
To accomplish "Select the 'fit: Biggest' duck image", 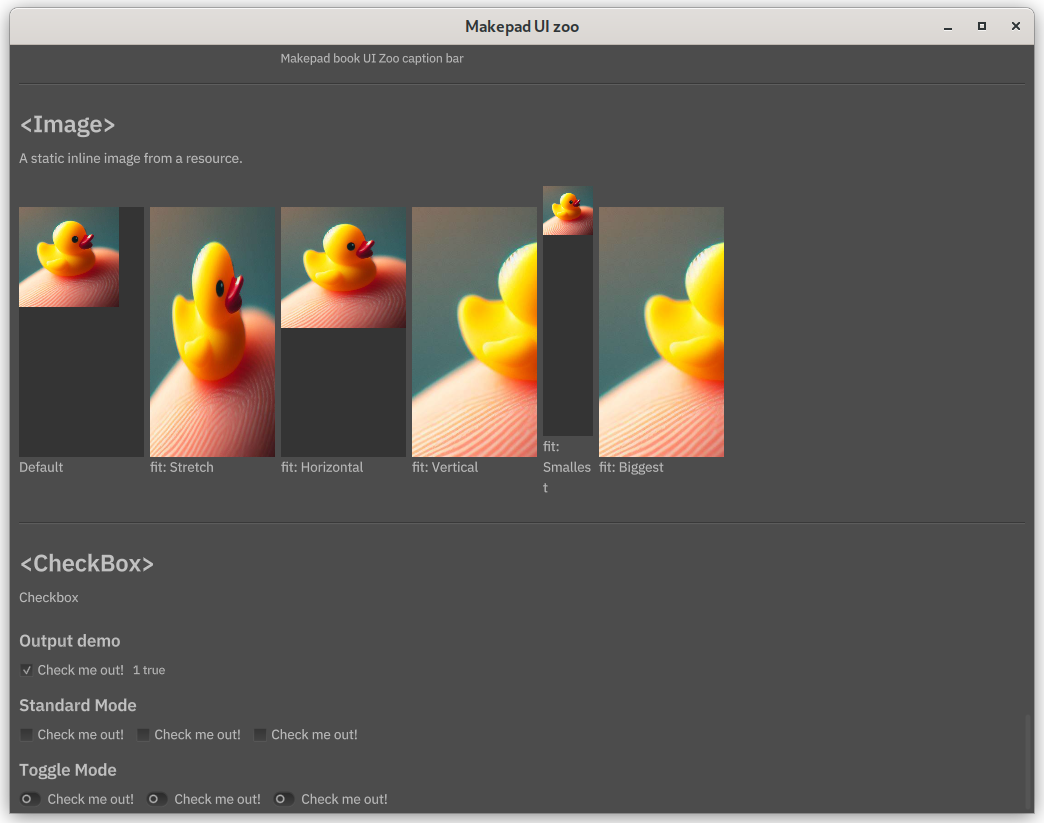I will tap(661, 332).
